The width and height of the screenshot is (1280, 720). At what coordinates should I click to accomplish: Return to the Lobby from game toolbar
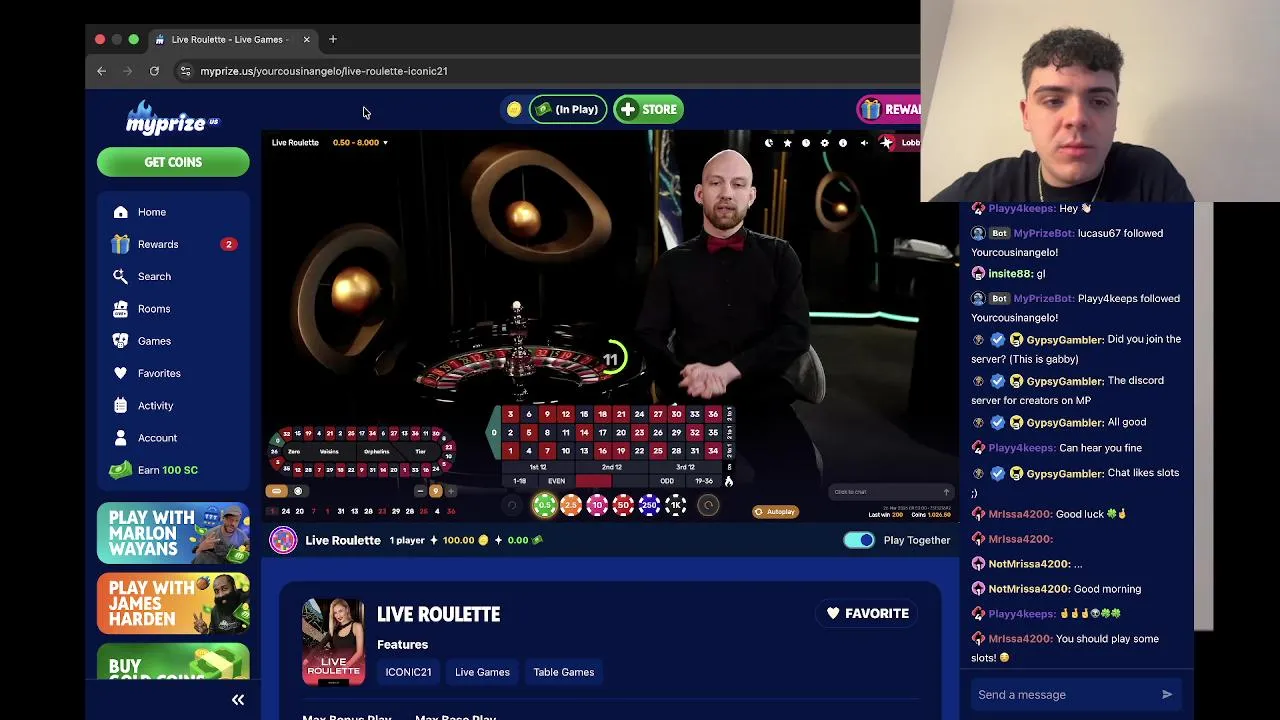(x=900, y=143)
